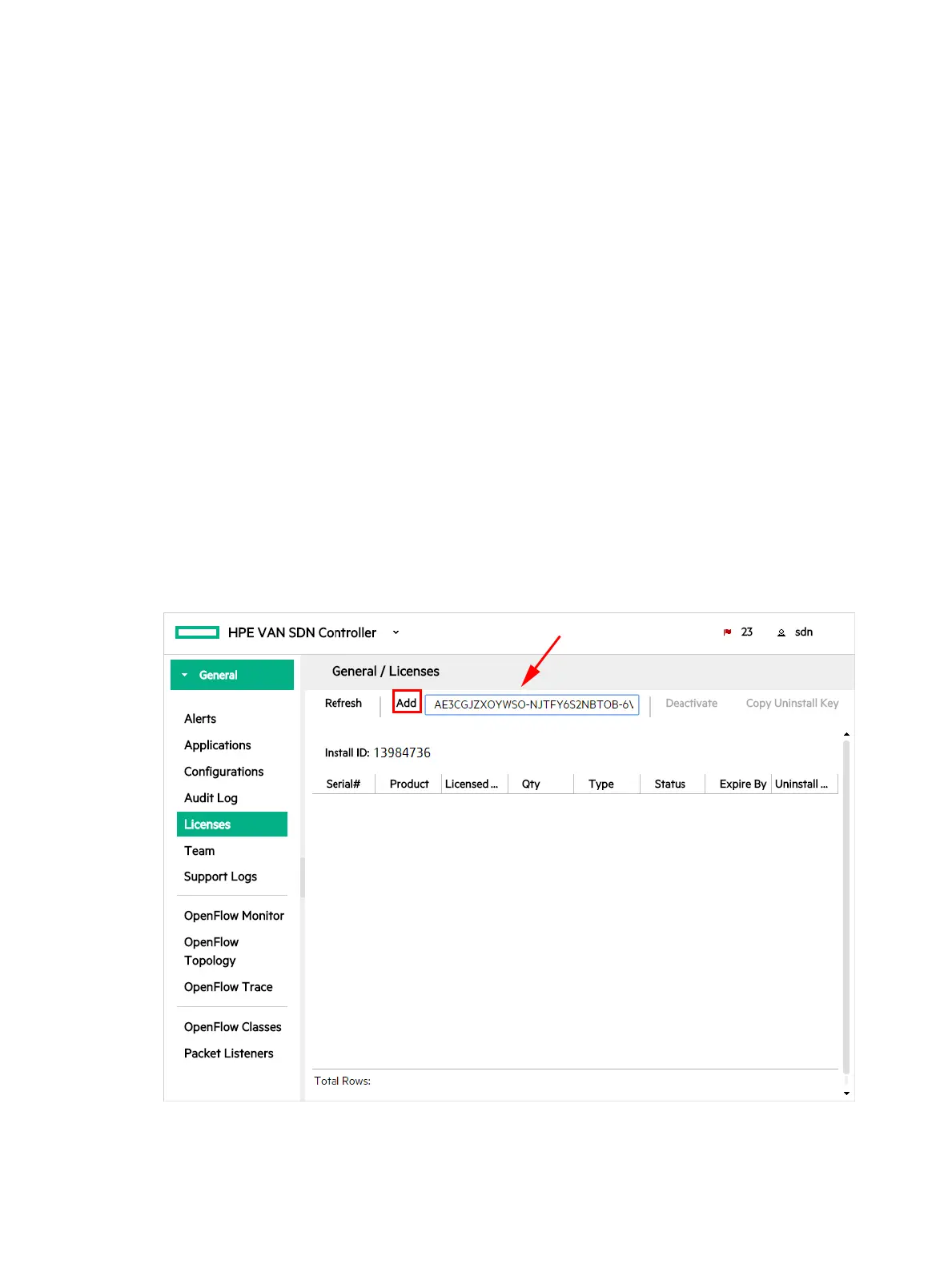Image resolution: width=952 pixels, height=1268 pixels.
Task: Click Copy Uninstall Key
Action: (793, 703)
